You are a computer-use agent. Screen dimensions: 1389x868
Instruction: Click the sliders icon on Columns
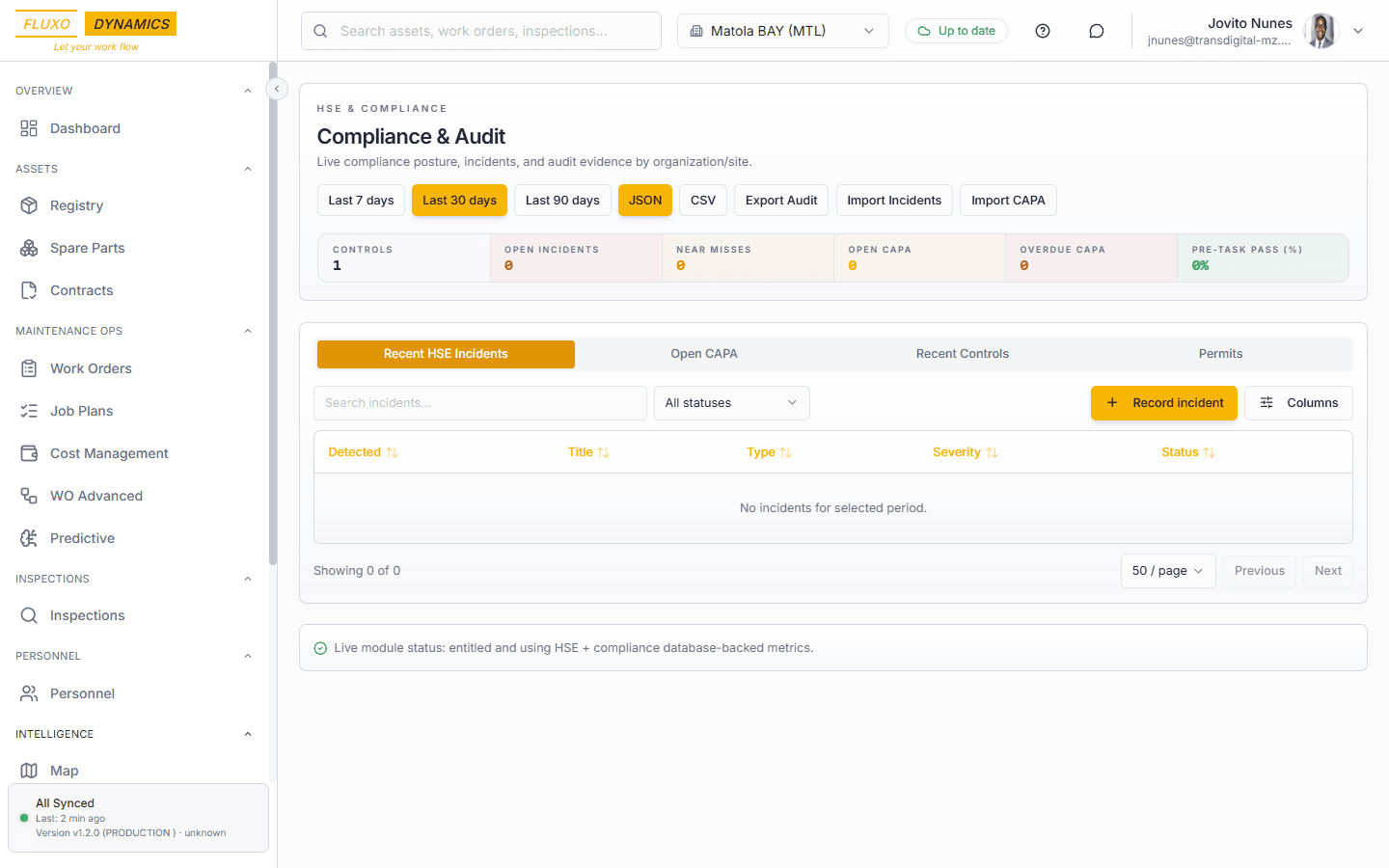point(1266,403)
